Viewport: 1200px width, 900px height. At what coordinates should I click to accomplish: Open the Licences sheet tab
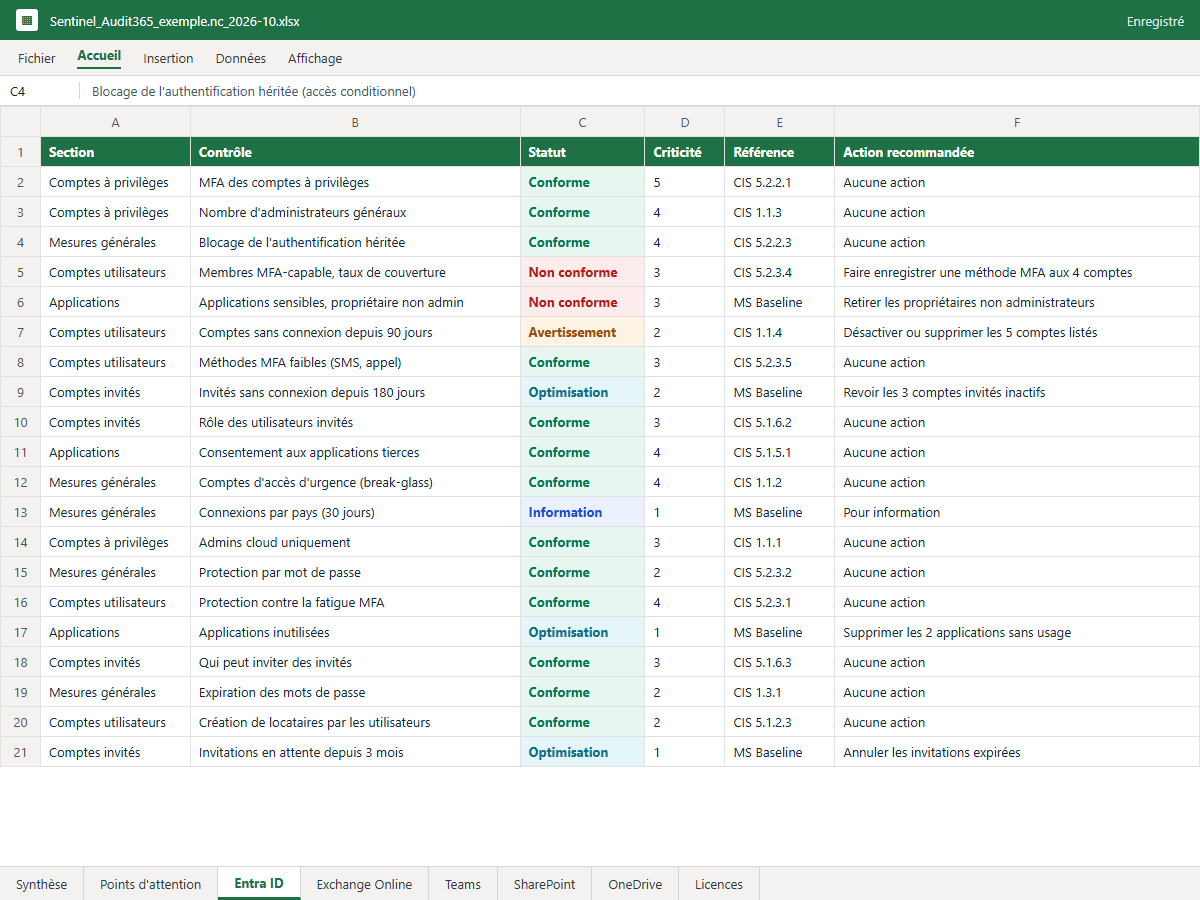pos(719,884)
